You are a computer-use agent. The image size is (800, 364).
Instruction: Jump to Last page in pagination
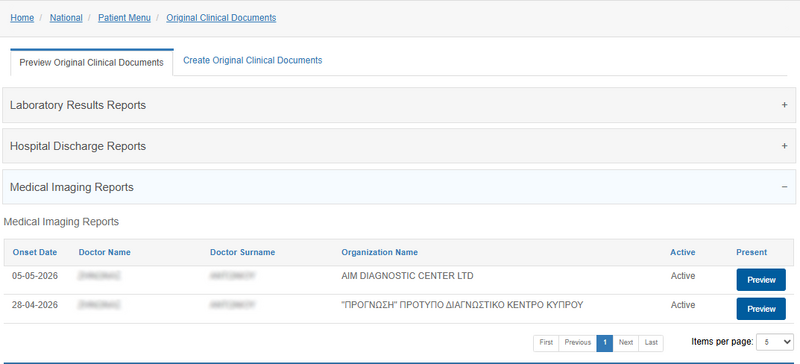651,343
